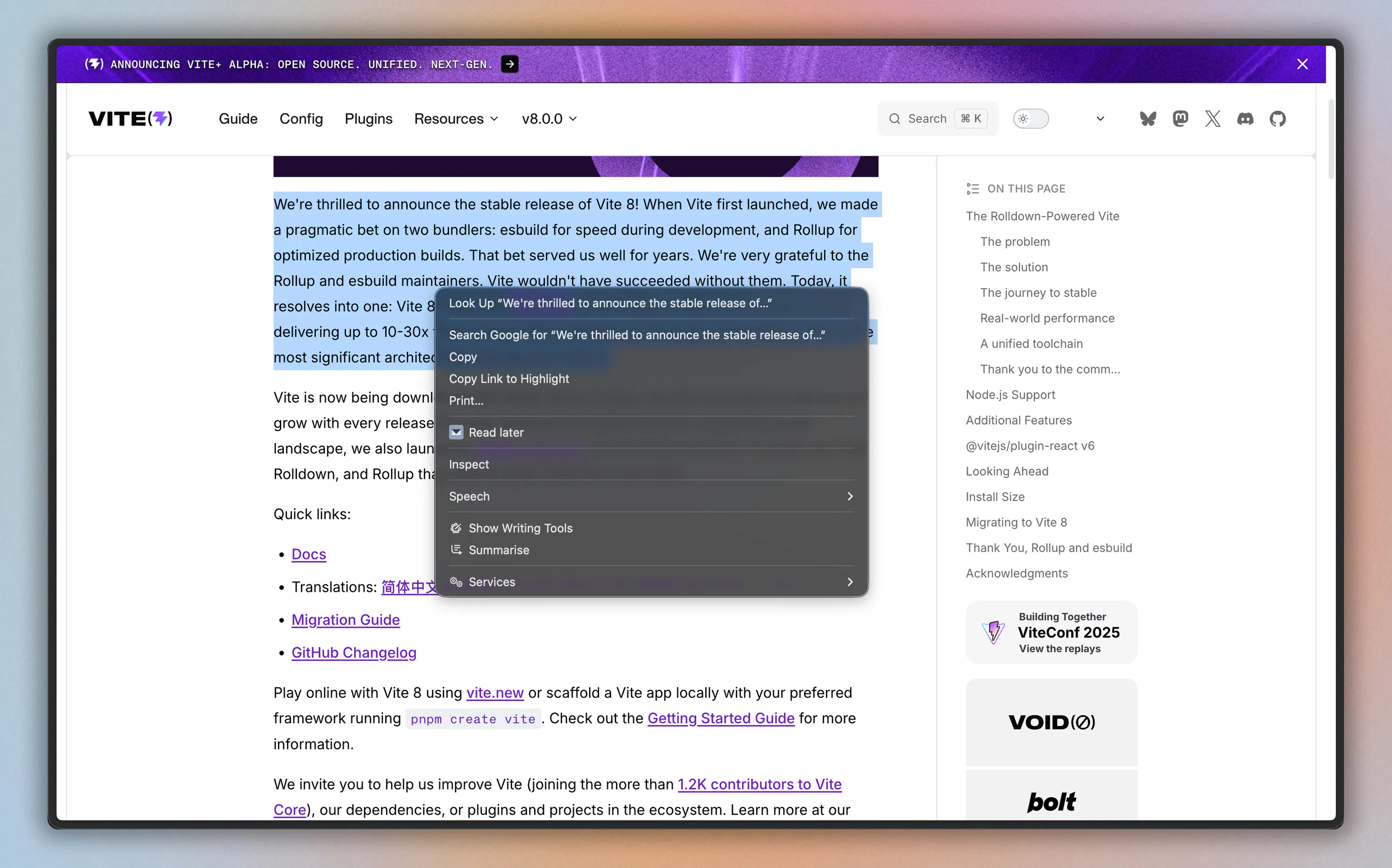
Task: Choose Print... from the context menu
Action: pos(652,400)
